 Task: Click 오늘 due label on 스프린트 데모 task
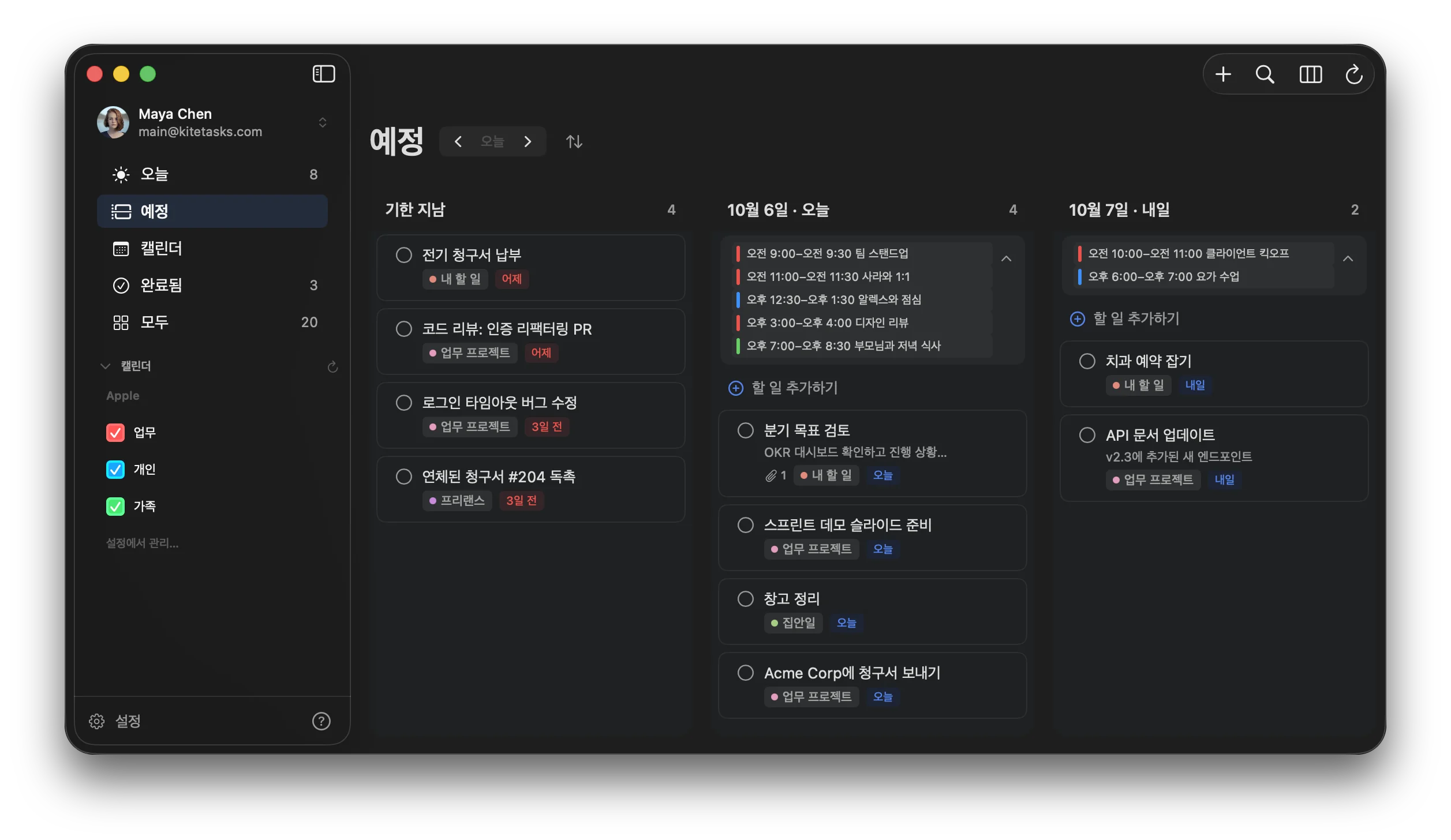(x=882, y=549)
